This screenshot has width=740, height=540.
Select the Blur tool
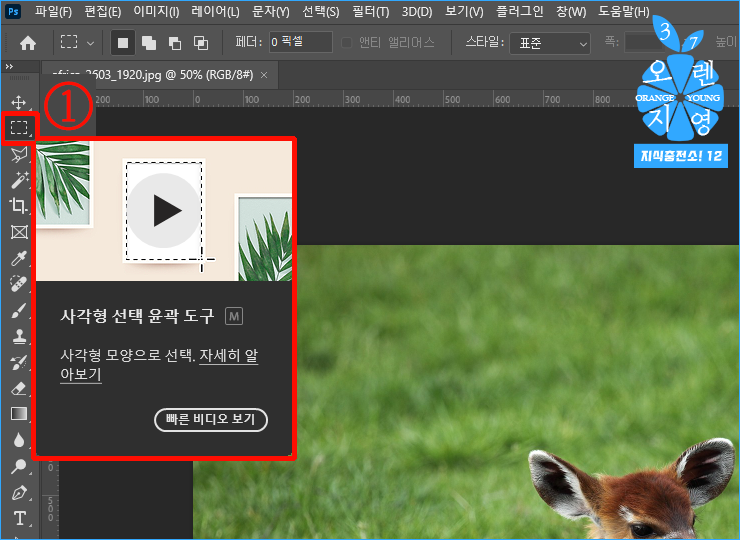click(x=19, y=440)
